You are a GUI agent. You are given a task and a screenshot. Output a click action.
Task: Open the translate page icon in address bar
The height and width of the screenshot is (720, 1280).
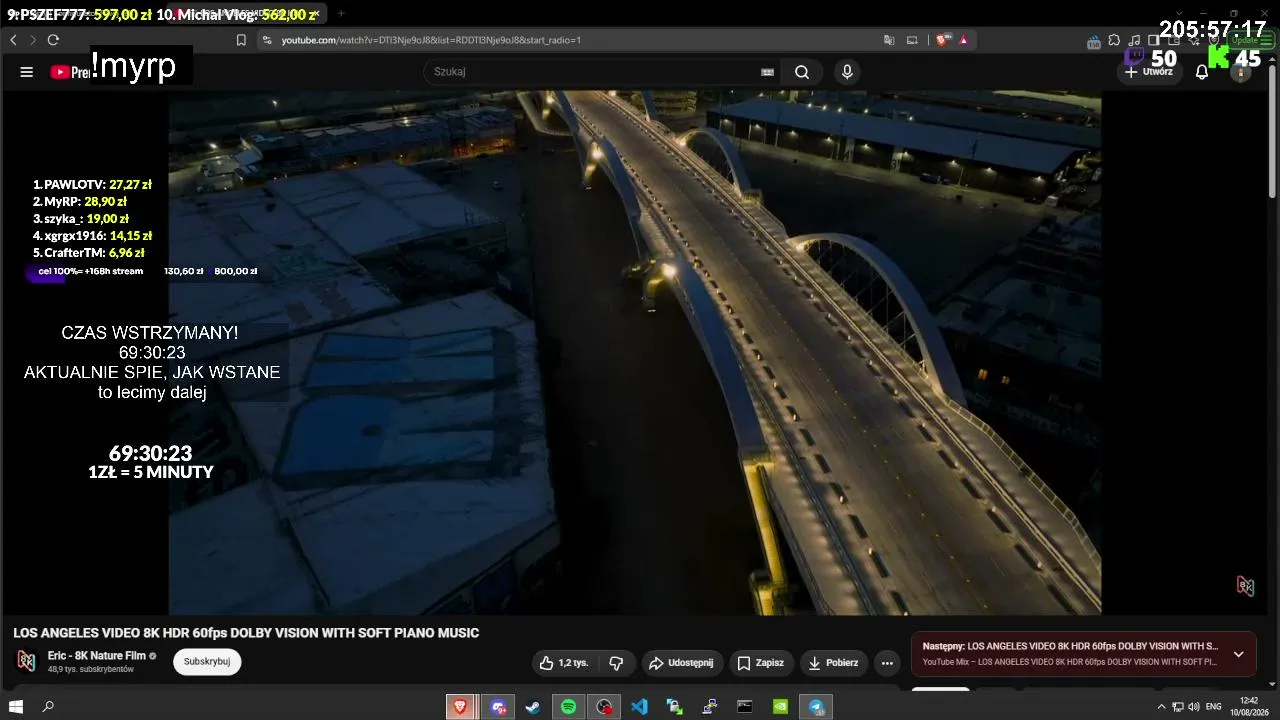pyautogui.click(x=889, y=40)
